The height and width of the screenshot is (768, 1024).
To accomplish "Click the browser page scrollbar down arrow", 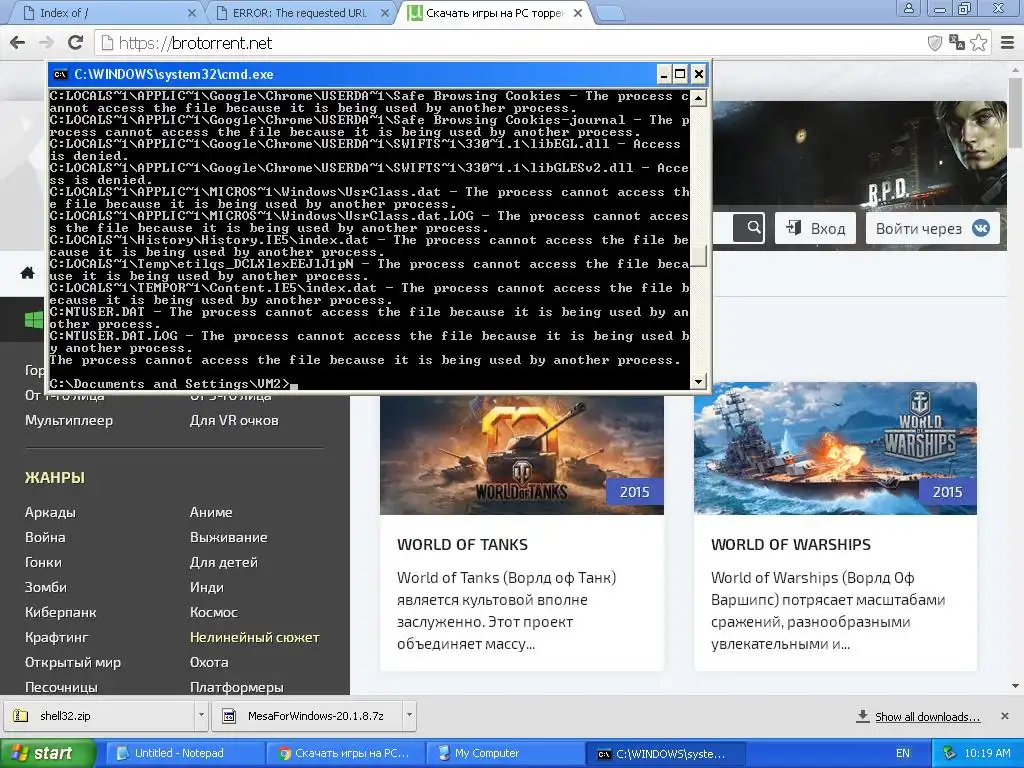I will pos(1016,686).
